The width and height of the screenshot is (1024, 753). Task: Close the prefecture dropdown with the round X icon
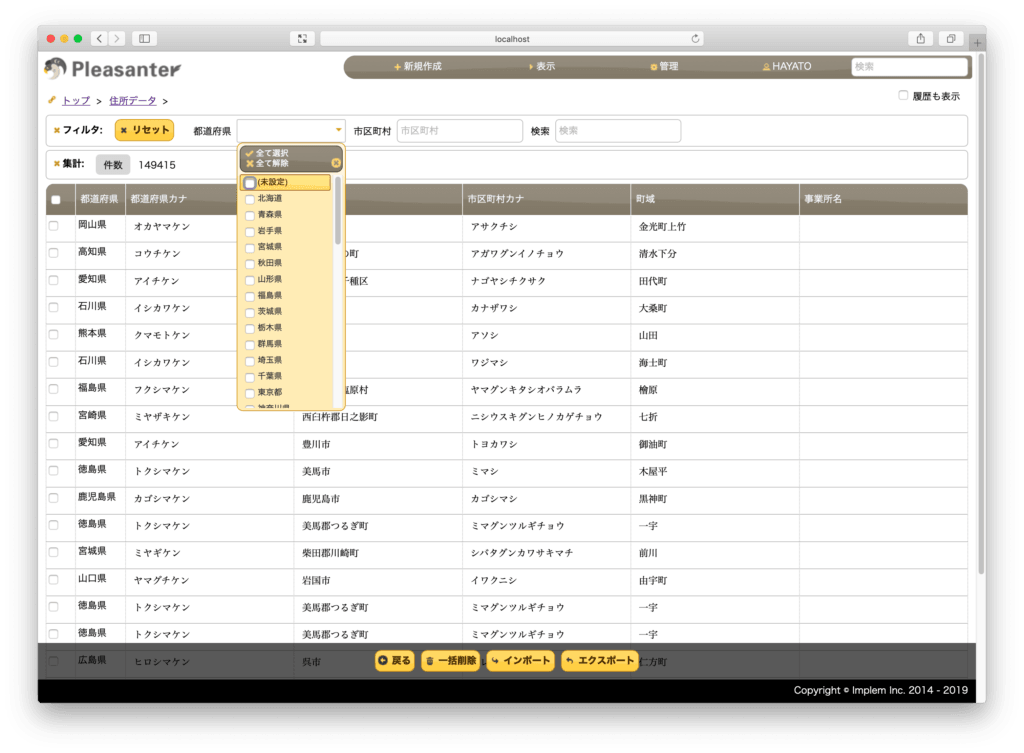point(336,163)
